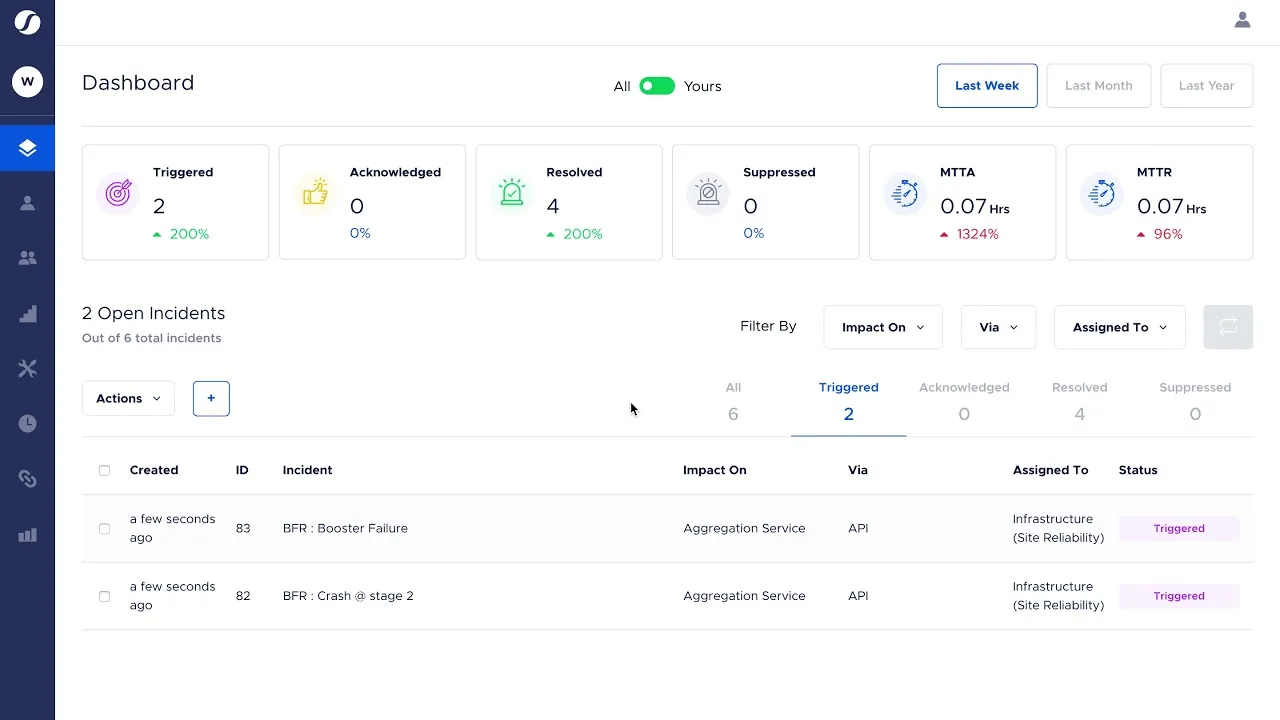Image resolution: width=1280 pixels, height=720 pixels.
Task: Switch to the Resolved incidents tab
Action: pyautogui.click(x=1079, y=401)
